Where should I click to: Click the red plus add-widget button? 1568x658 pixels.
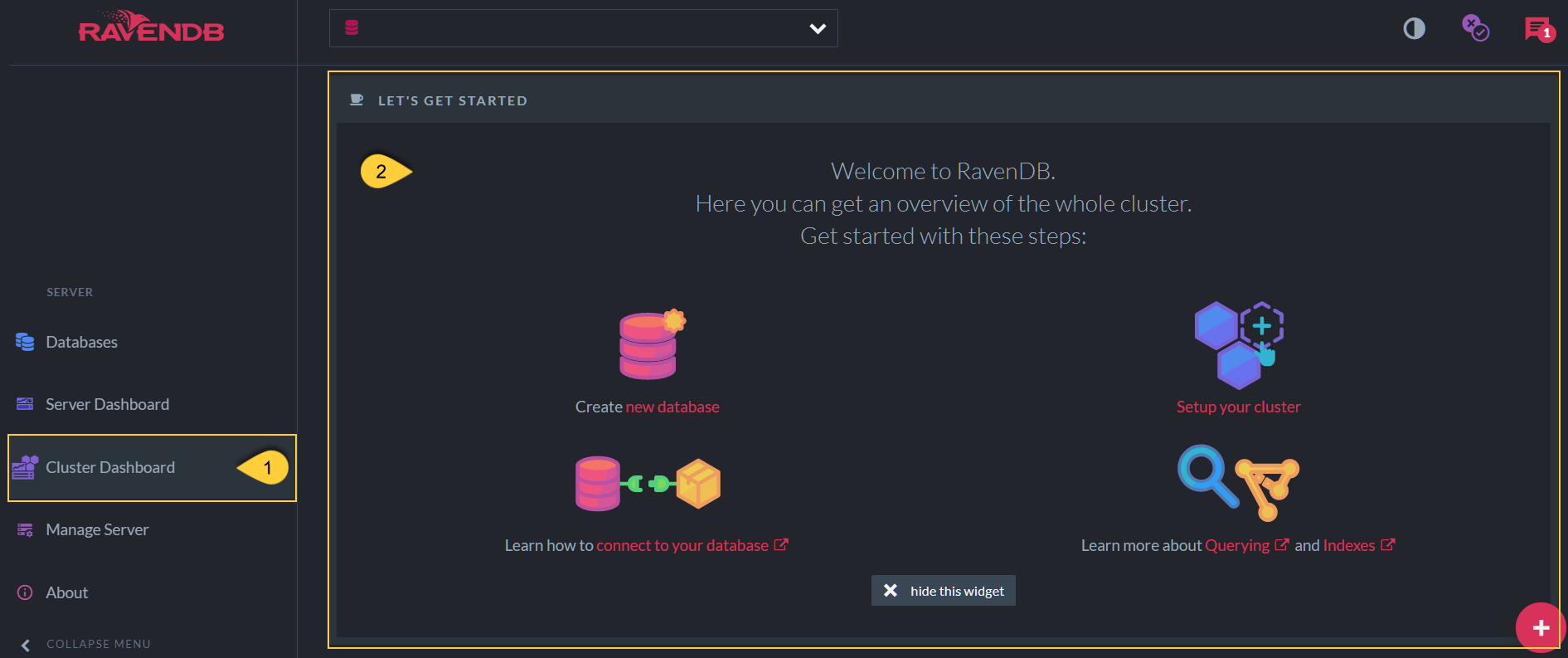point(1541,628)
